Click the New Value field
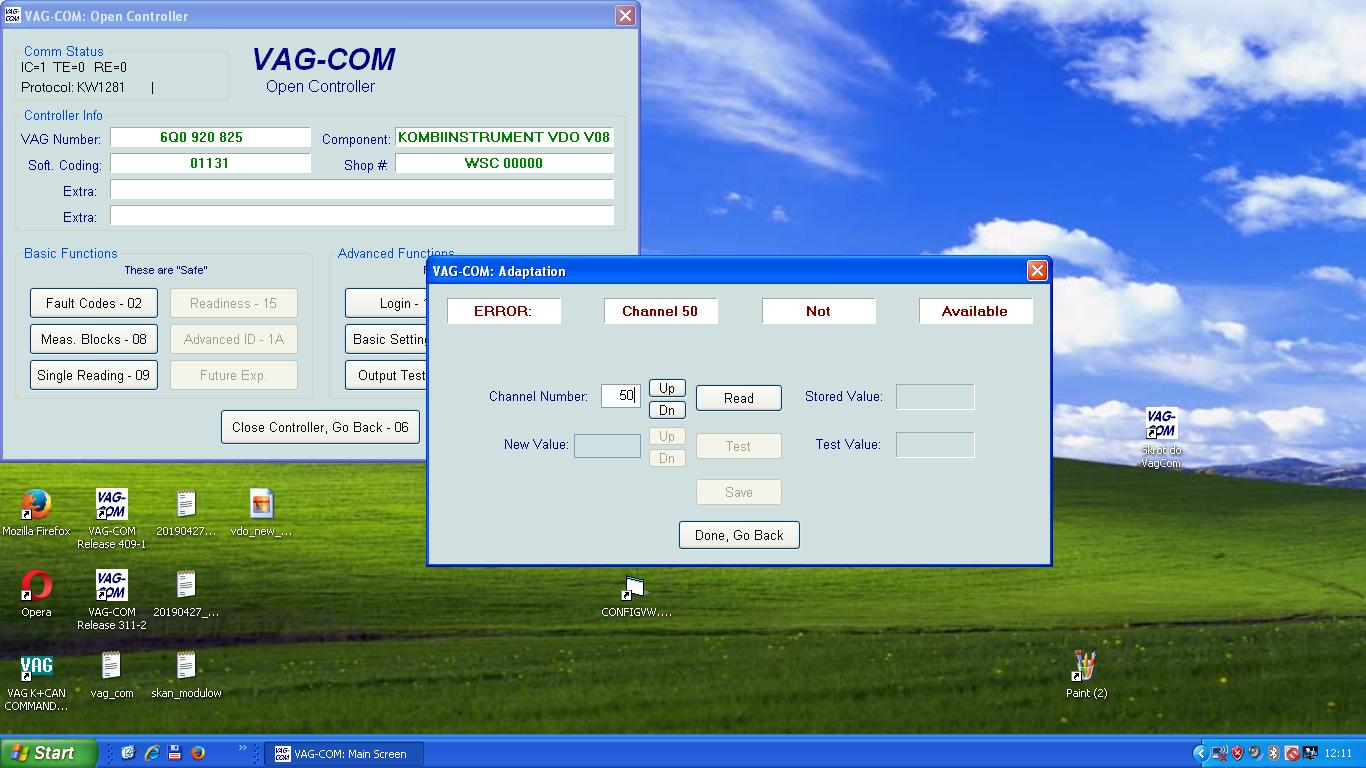 (607, 445)
